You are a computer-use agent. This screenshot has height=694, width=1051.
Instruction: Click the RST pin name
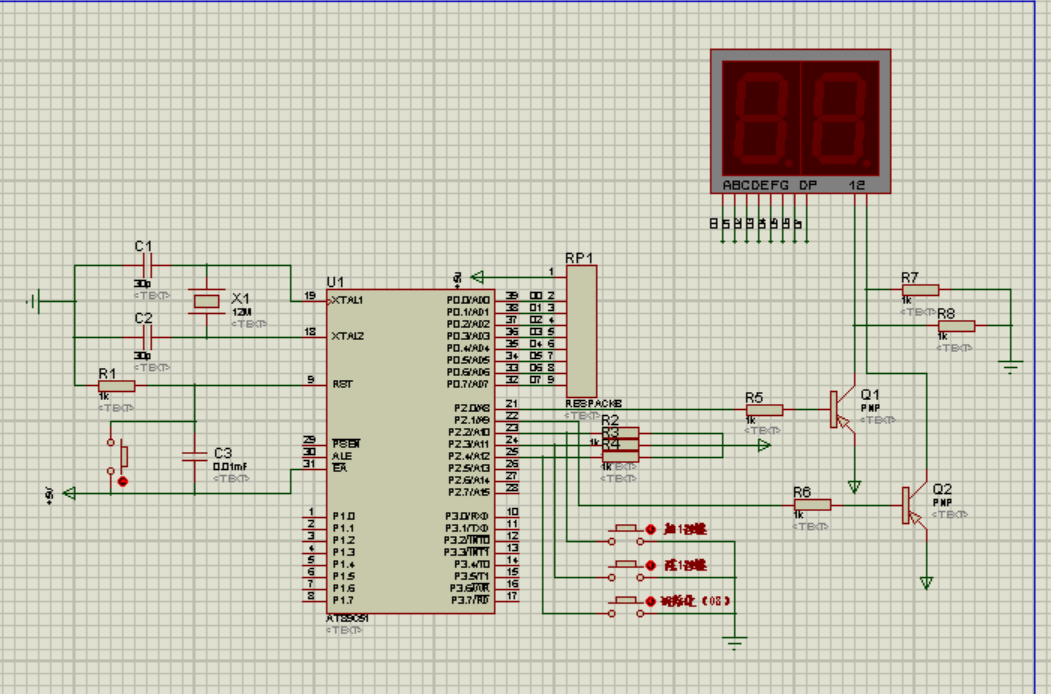pos(343,384)
